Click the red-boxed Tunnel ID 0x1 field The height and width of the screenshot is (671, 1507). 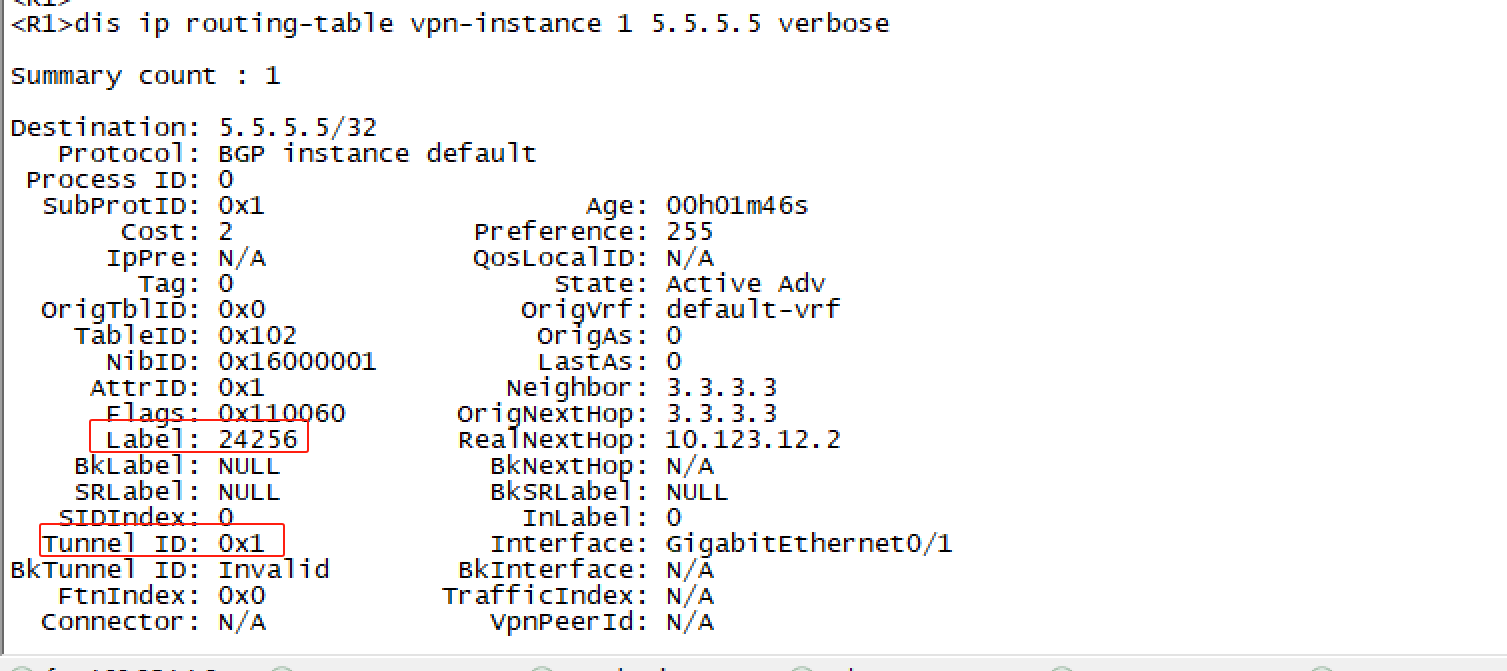pyautogui.click(x=162, y=543)
